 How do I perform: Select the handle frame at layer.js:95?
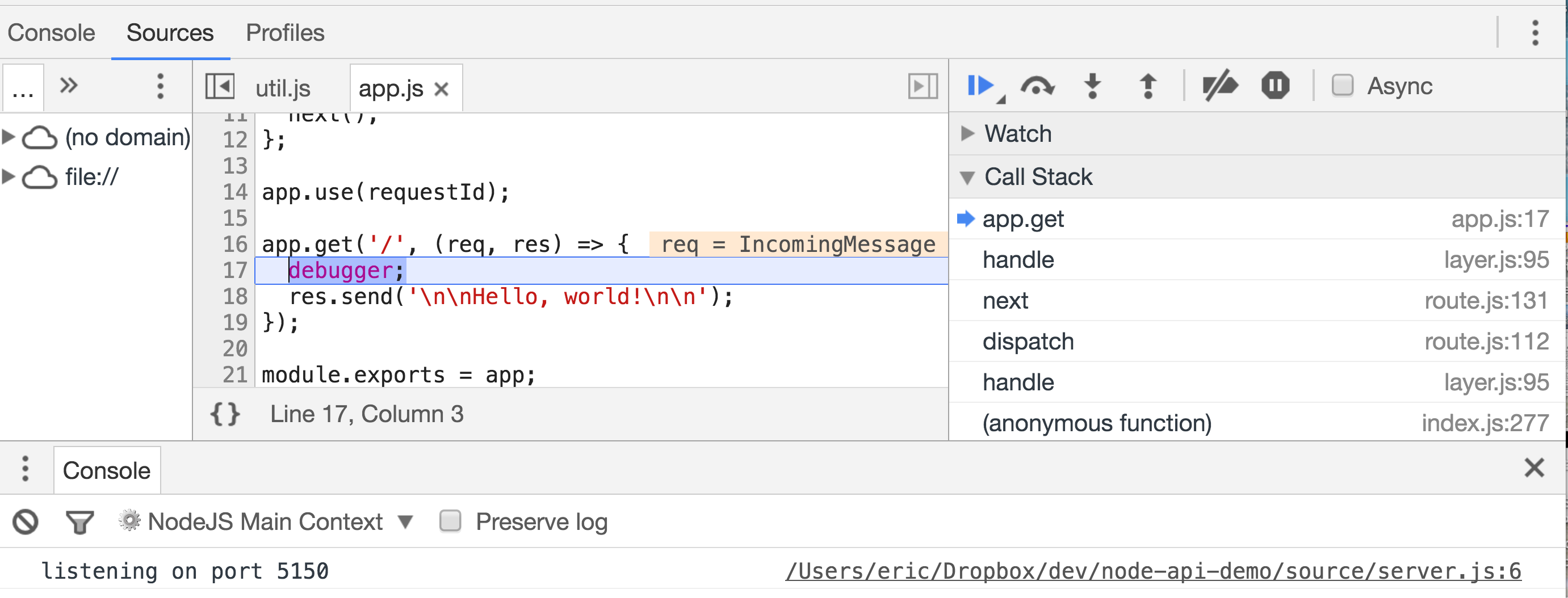click(x=1018, y=260)
